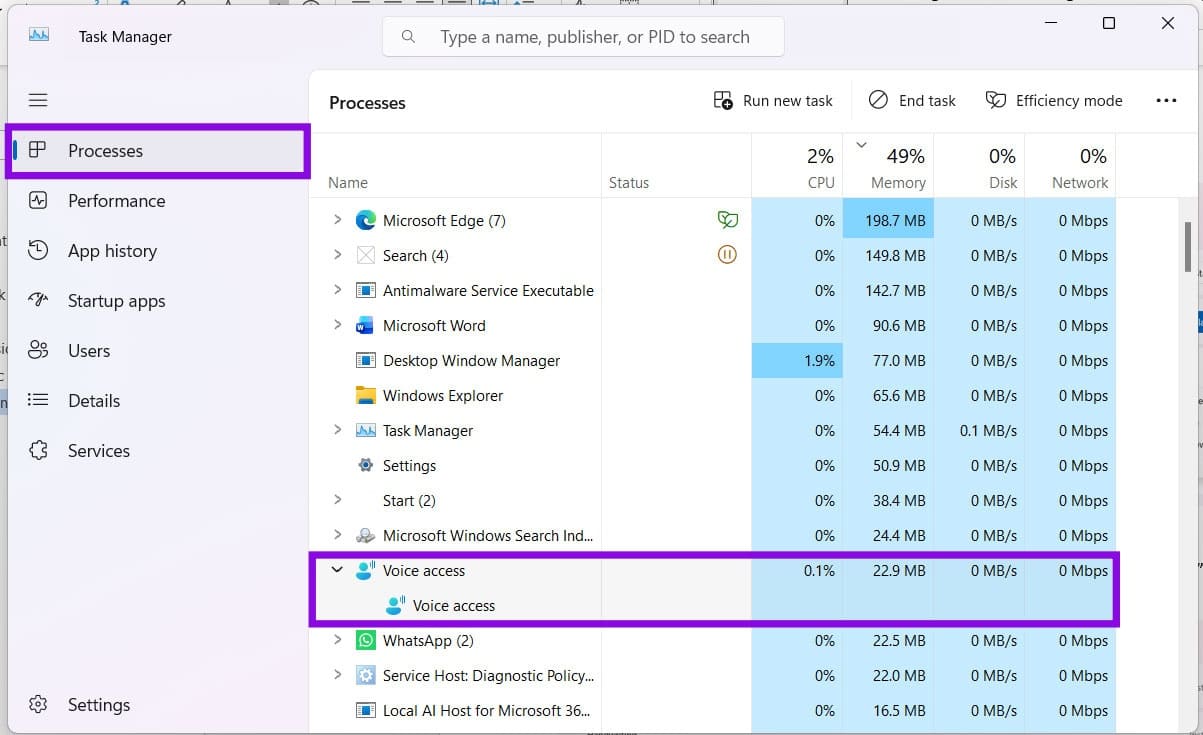Click the Task Manager app icon in title bar
This screenshot has width=1203, height=735.
[x=39, y=35]
